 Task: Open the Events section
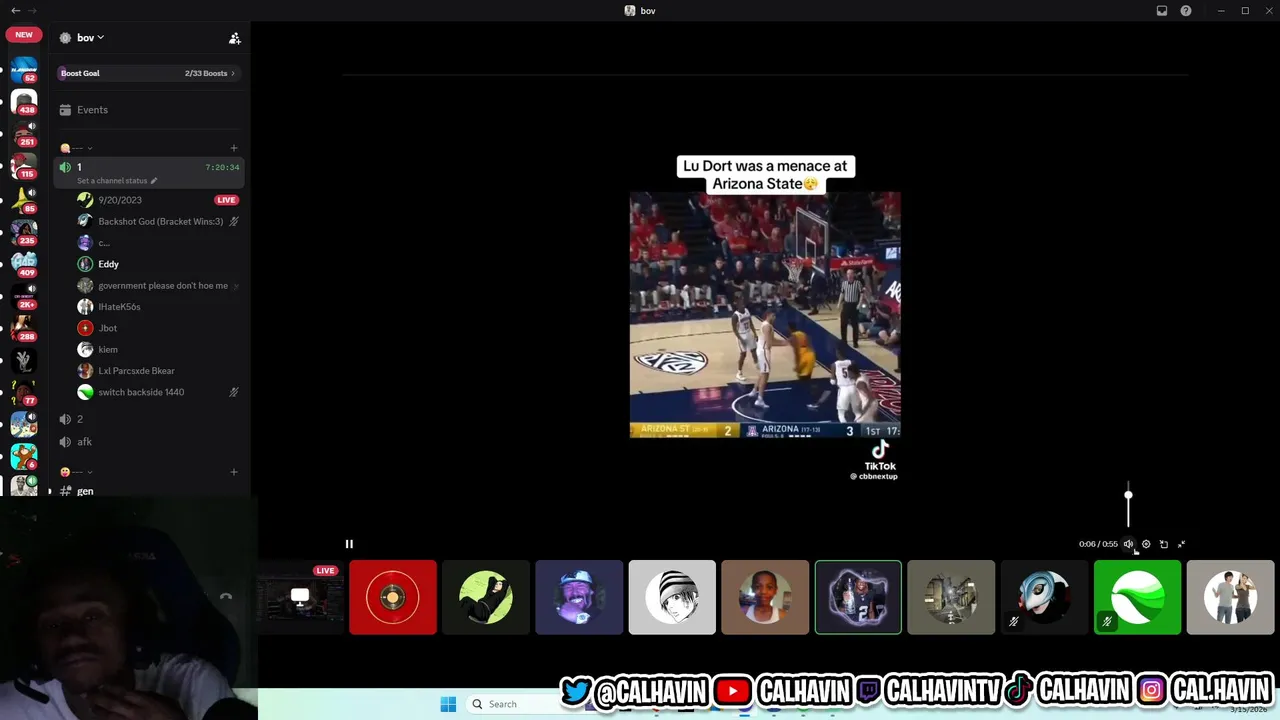(148, 110)
